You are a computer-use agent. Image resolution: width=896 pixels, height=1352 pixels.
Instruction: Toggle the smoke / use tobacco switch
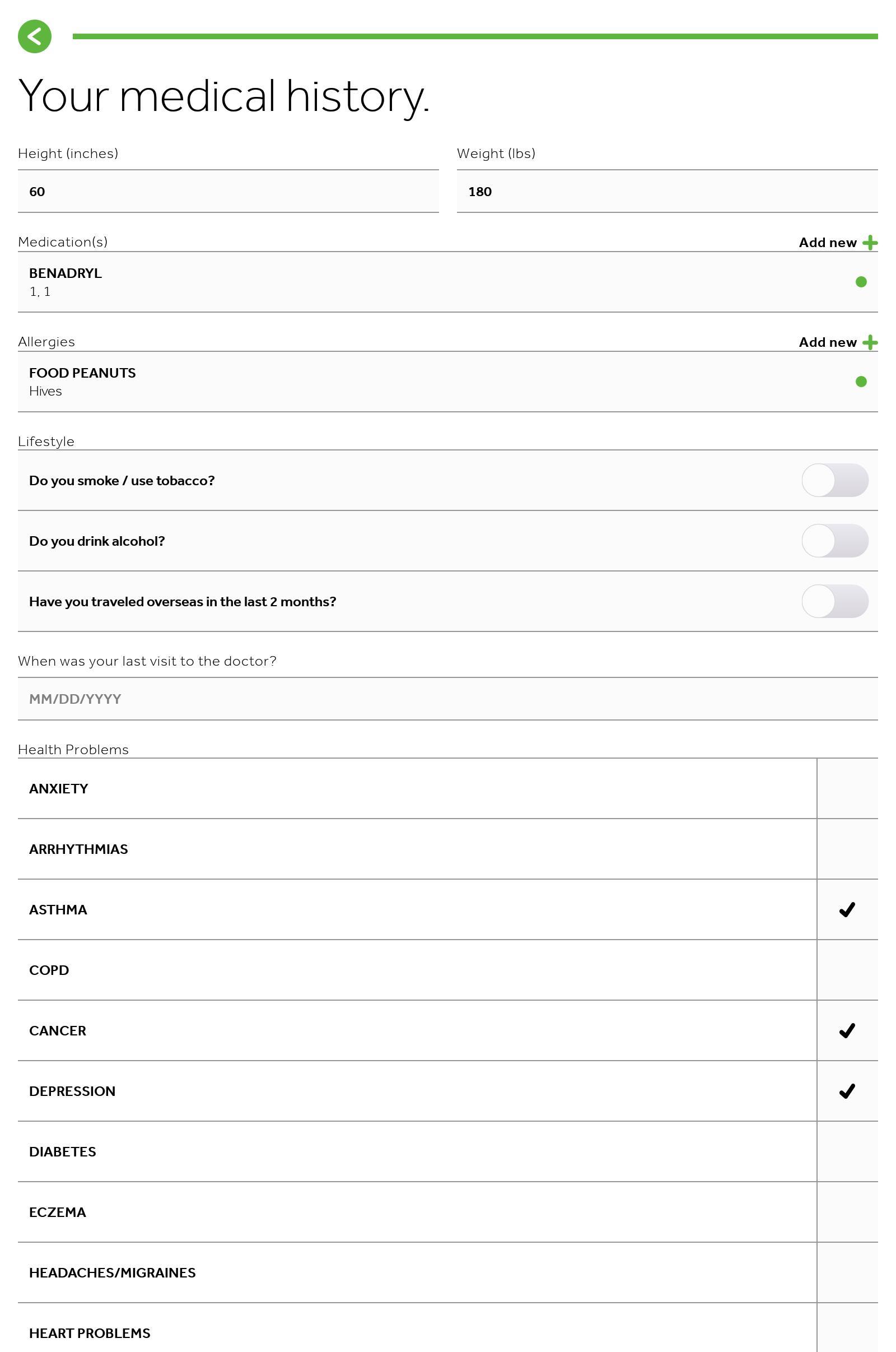(x=834, y=480)
